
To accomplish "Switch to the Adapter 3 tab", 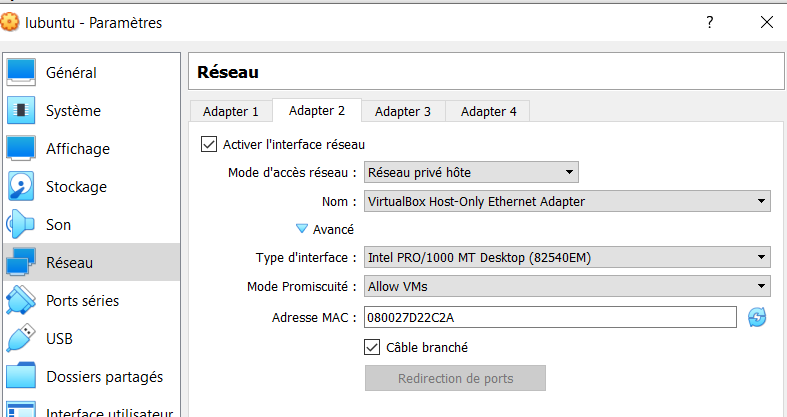I will coord(403,111).
